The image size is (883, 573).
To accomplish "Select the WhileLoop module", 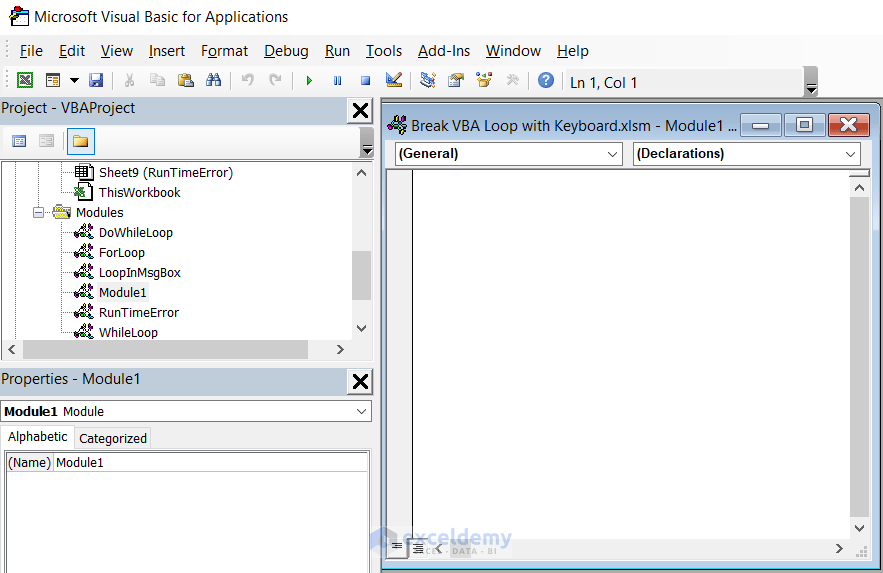I will point(128,333).
